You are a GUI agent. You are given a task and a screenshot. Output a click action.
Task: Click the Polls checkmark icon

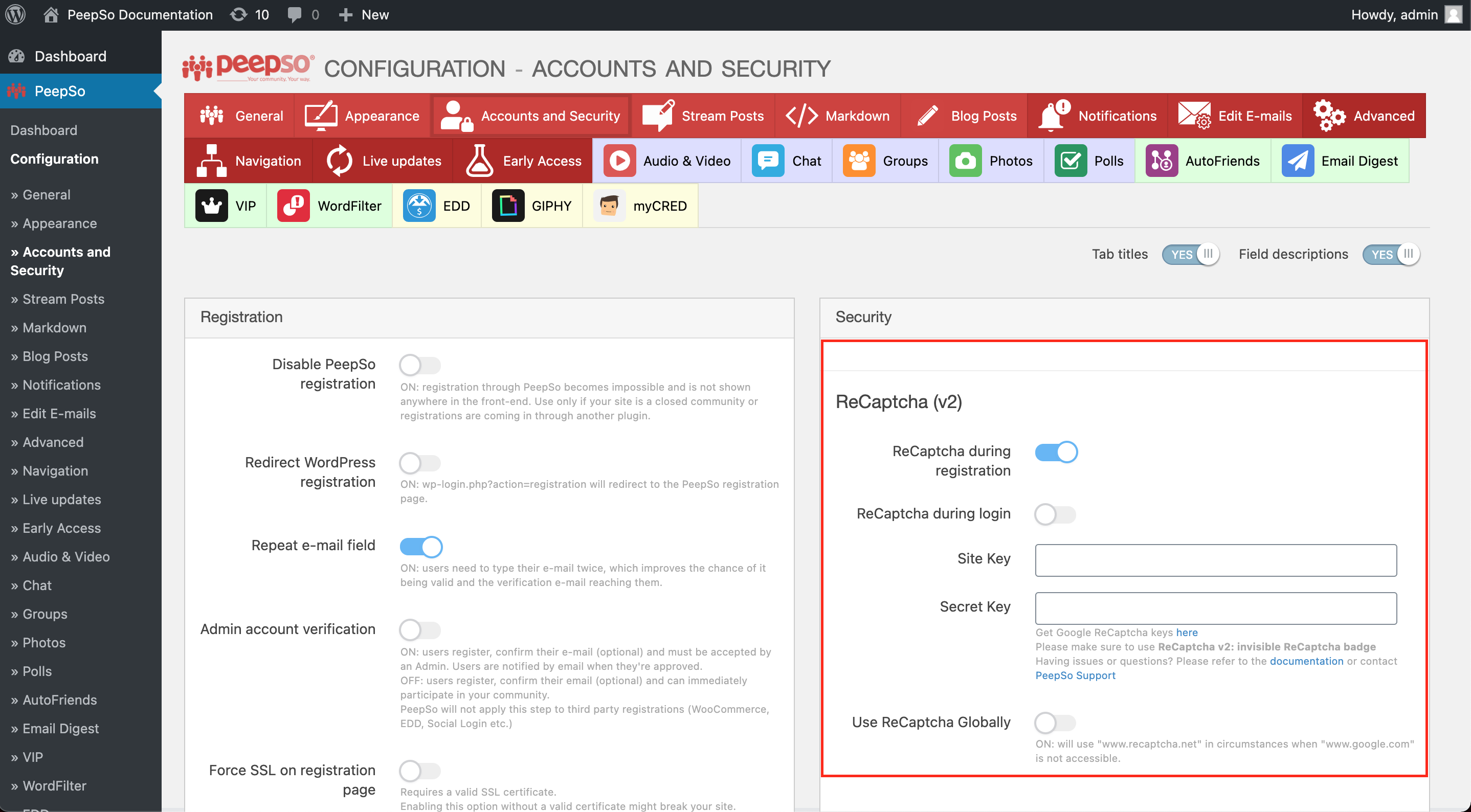[1071, 161]
